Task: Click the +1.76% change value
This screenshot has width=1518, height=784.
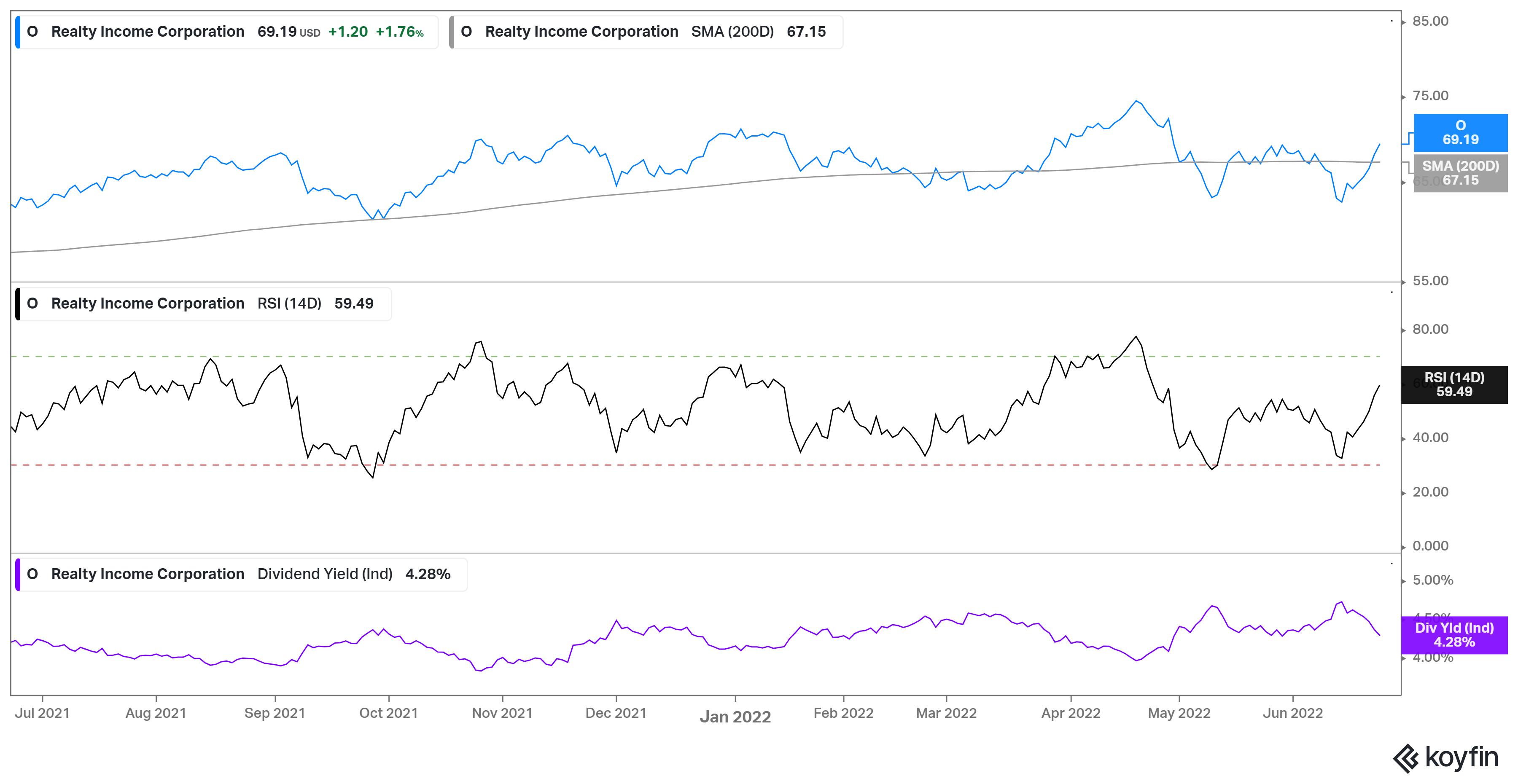Action: click(x=400, y=32)
